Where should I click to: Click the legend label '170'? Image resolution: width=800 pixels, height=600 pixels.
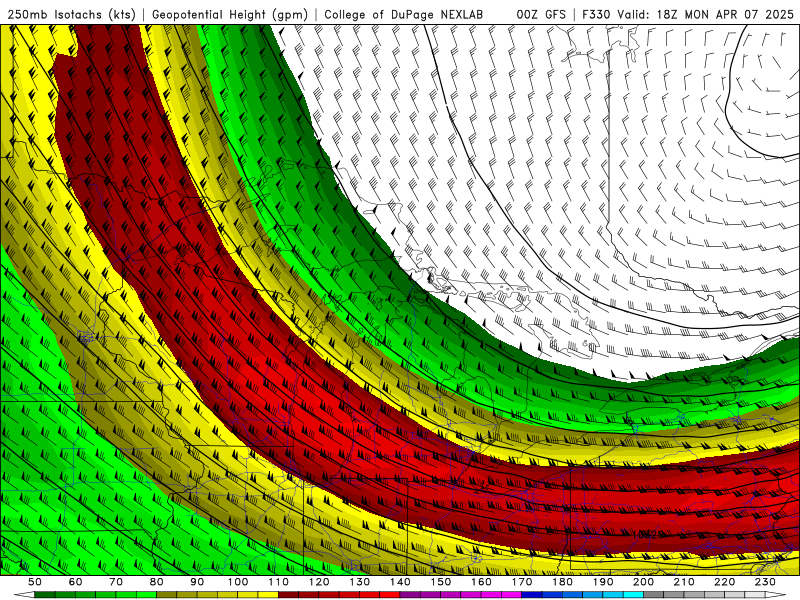(x=522, y=582)
